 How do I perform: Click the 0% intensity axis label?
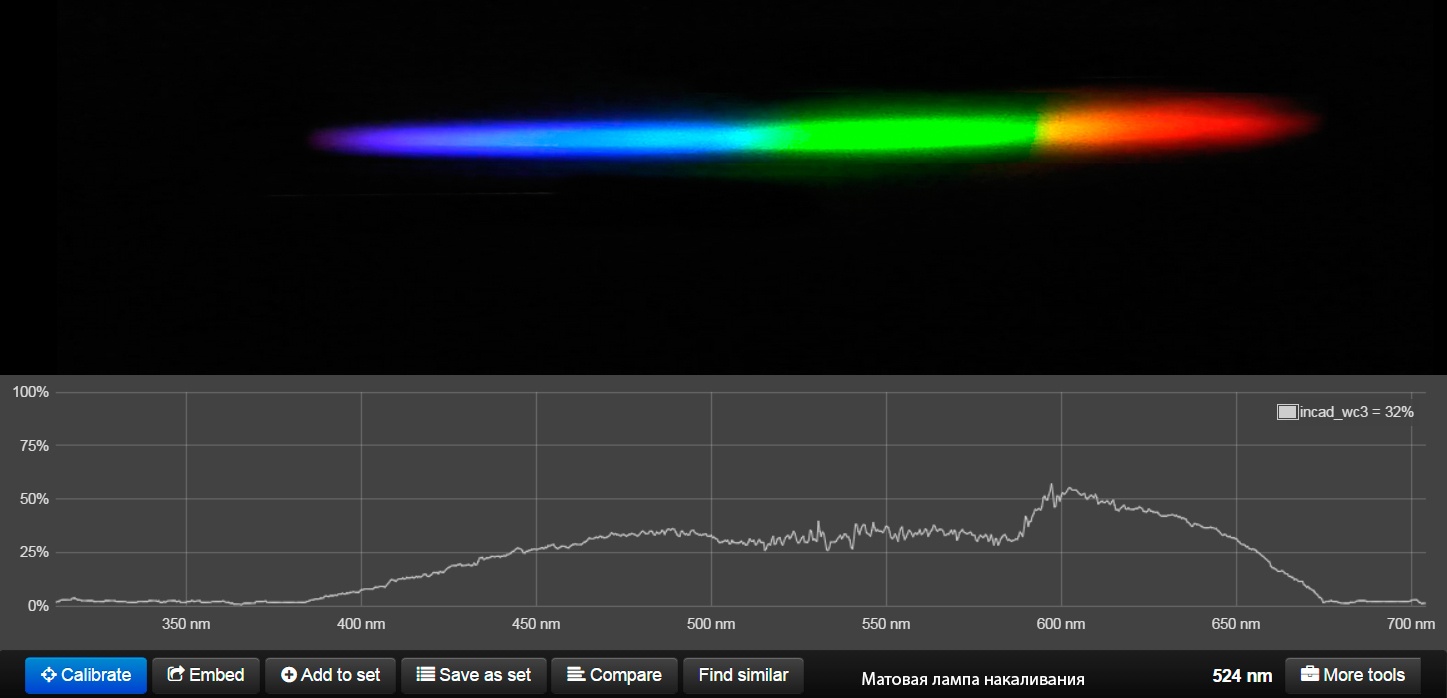point(38,606)
